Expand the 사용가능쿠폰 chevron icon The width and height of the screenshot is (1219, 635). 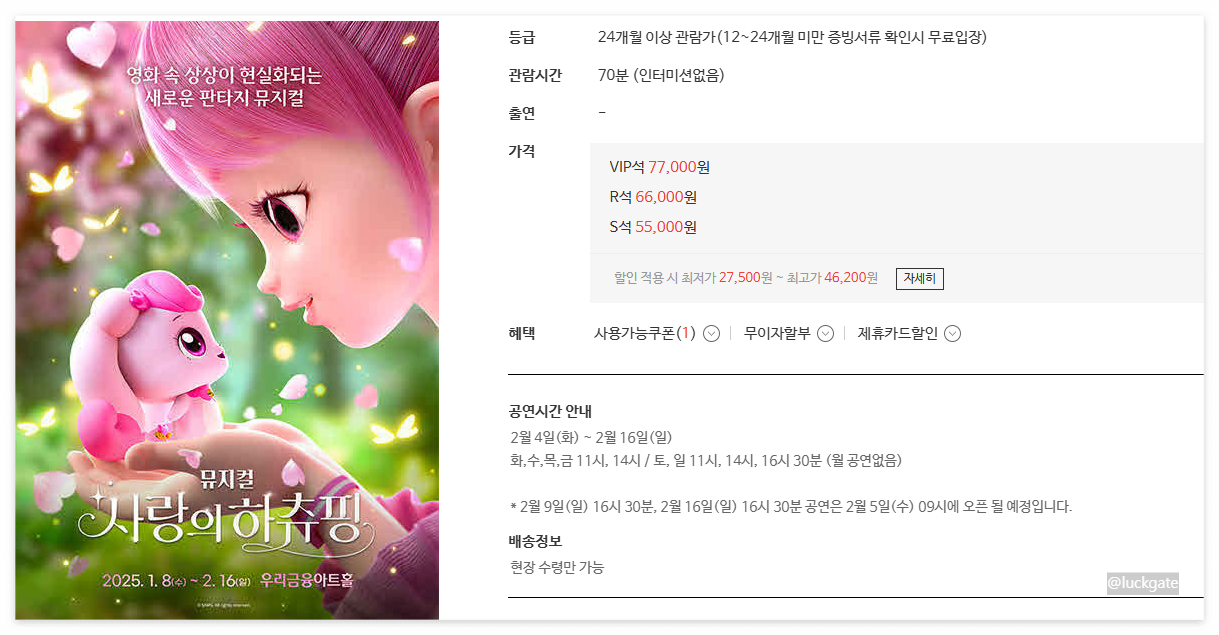pyautogui.click(x=711, y=334)
